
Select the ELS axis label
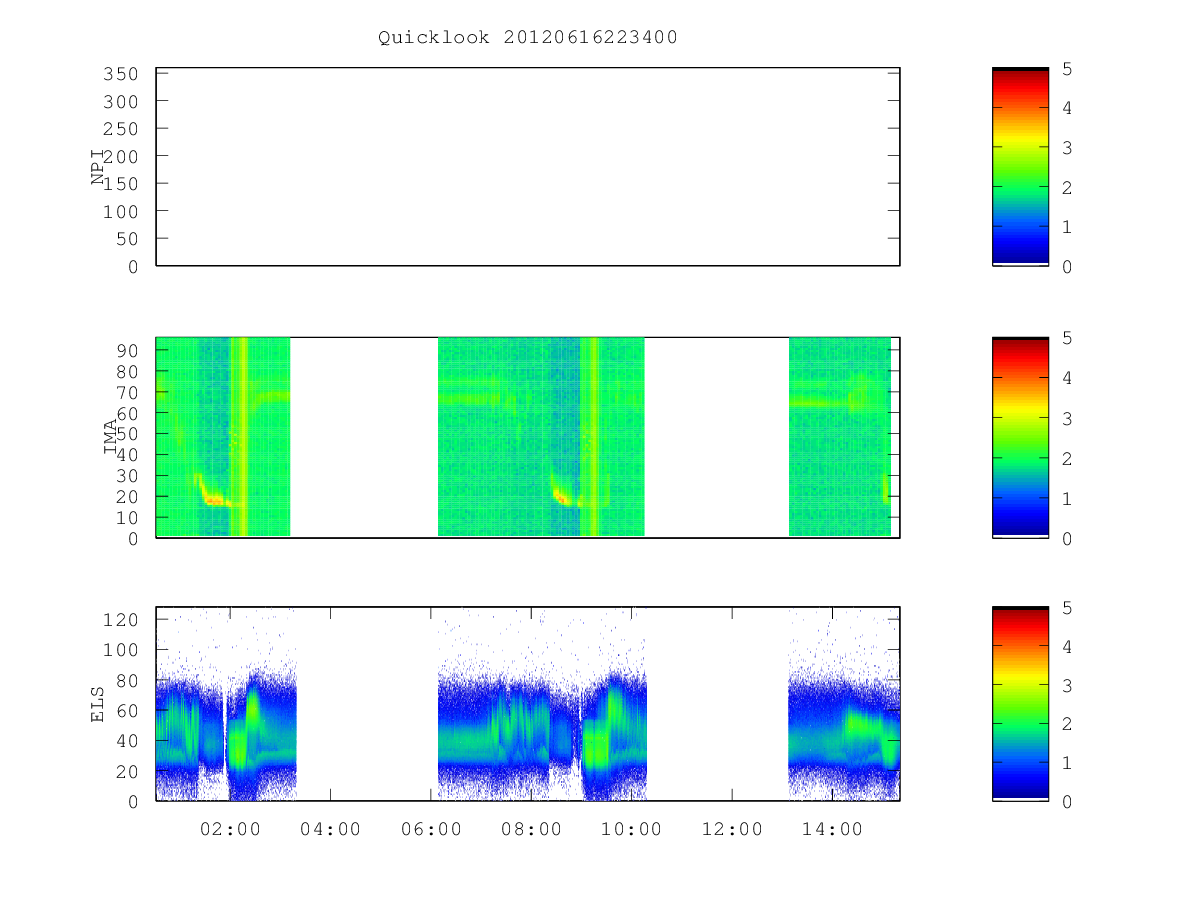[x=98, y=704]
